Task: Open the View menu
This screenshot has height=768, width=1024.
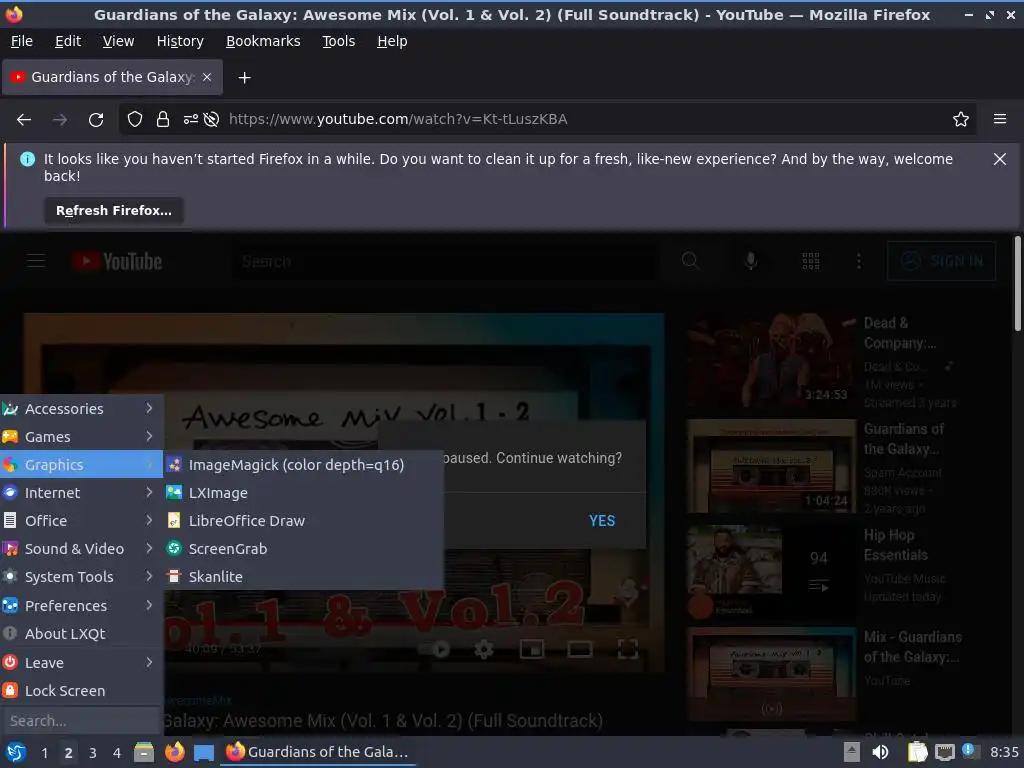Action: click(x=118, y=41)
